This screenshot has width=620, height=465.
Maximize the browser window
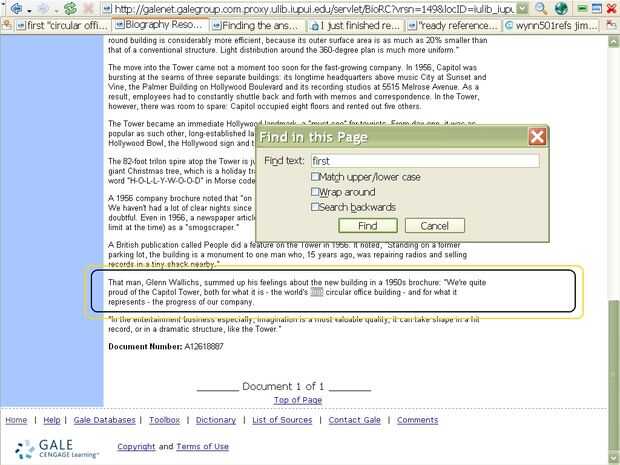click(x=597, y=8)
